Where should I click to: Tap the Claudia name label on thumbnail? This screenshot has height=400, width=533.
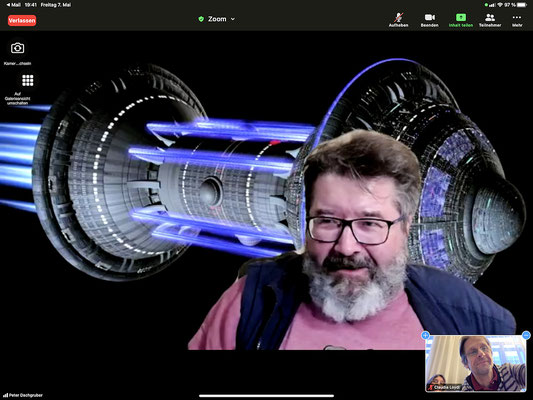coord(447,387)
